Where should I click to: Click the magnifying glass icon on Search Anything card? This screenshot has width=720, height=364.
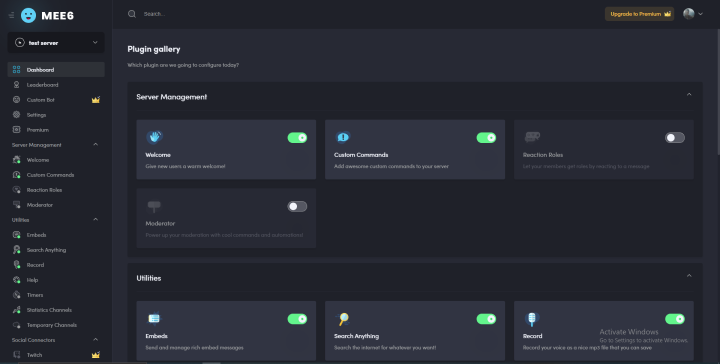click(343, 319)
